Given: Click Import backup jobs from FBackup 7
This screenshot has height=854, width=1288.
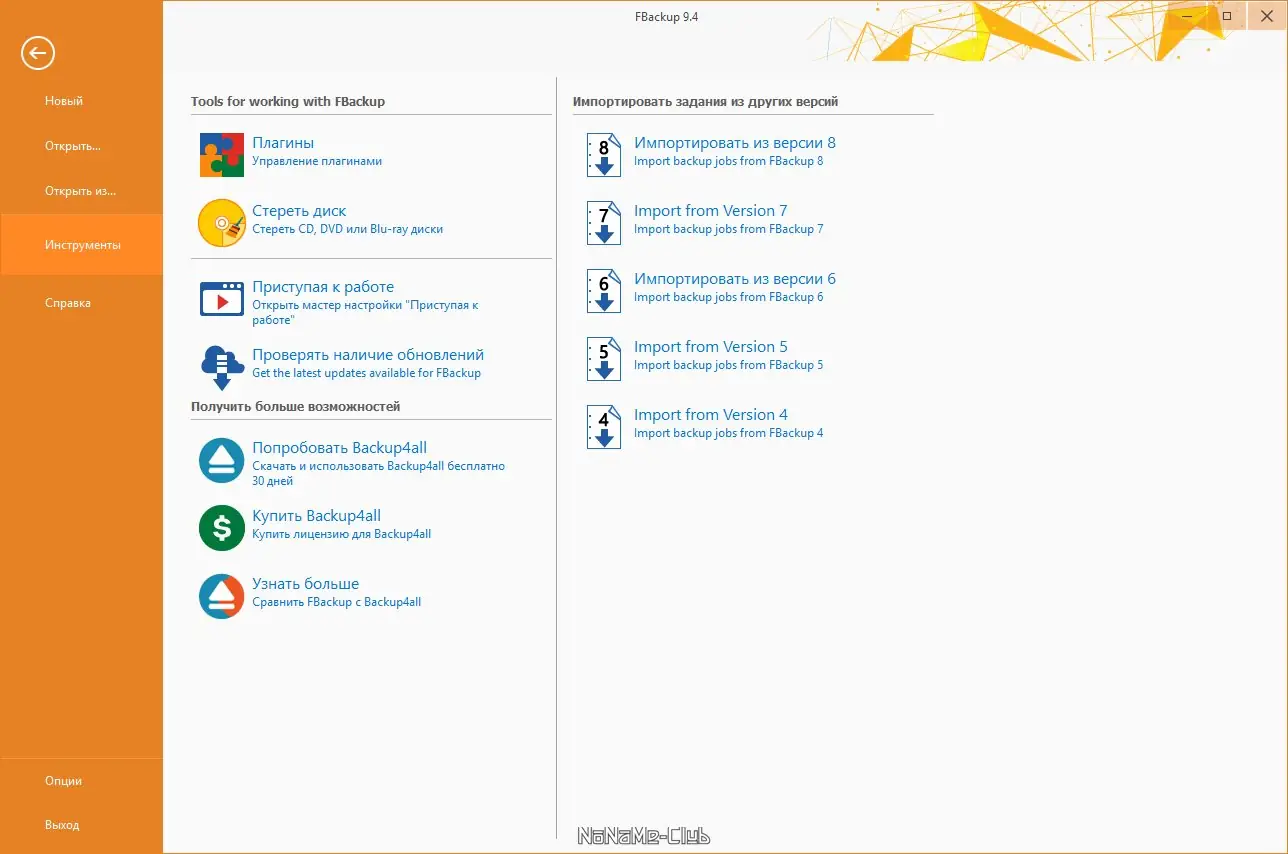Looking at the screenshot, I should (x=728, y=229).
